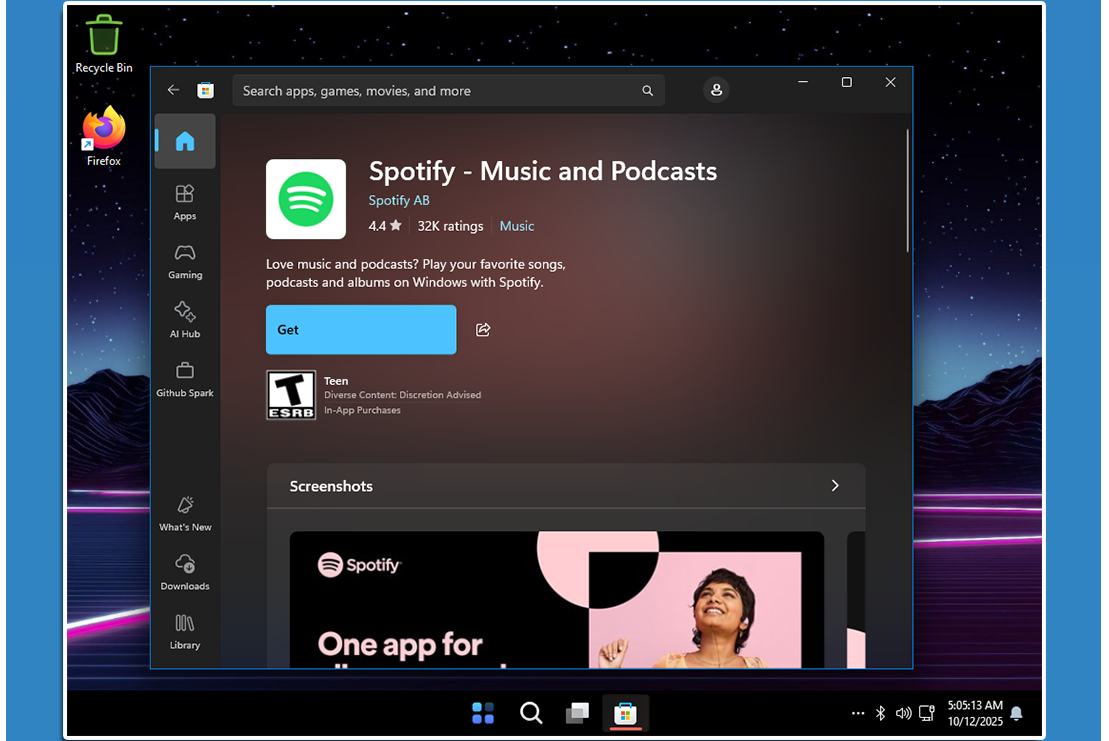Open the Windows Start menu
The width and height of the screenshot is (1109, 741).
pos(483,713)
